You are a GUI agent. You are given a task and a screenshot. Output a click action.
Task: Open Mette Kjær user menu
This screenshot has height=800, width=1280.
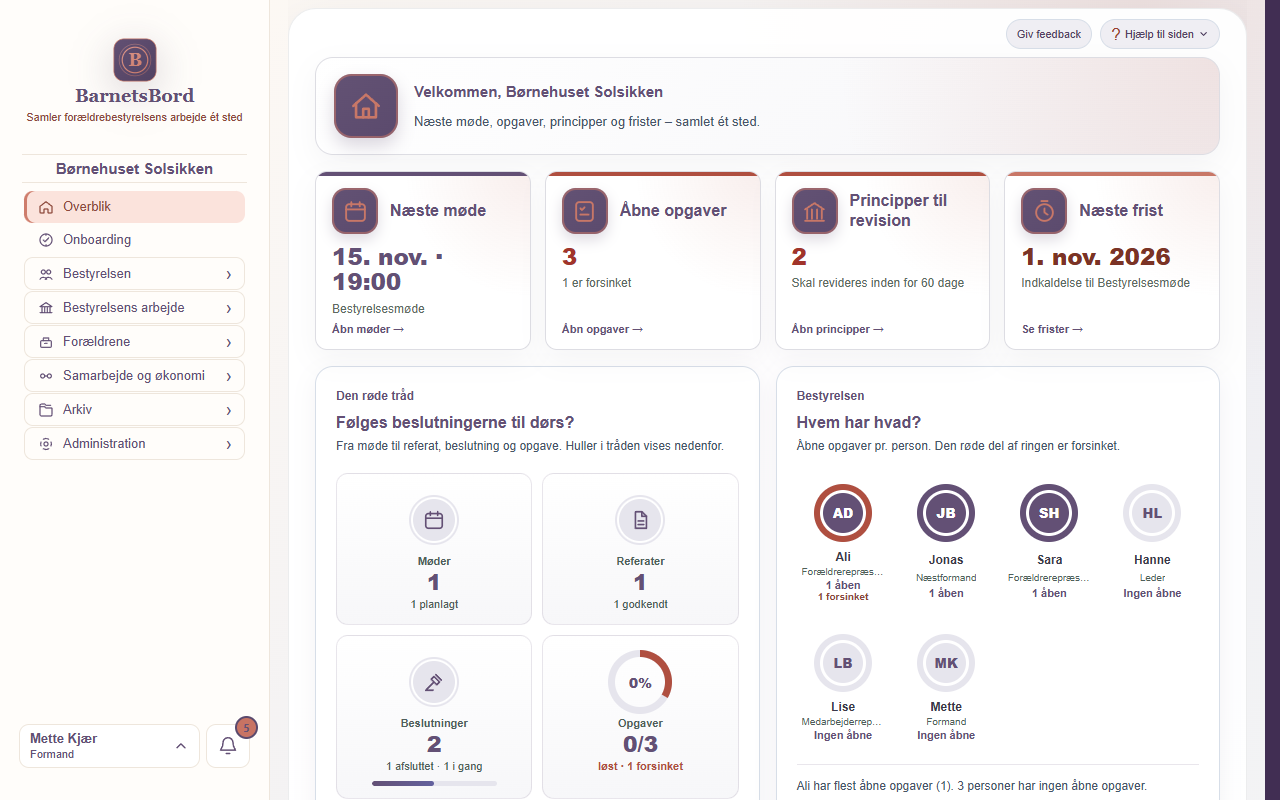(x=109, y=746)
